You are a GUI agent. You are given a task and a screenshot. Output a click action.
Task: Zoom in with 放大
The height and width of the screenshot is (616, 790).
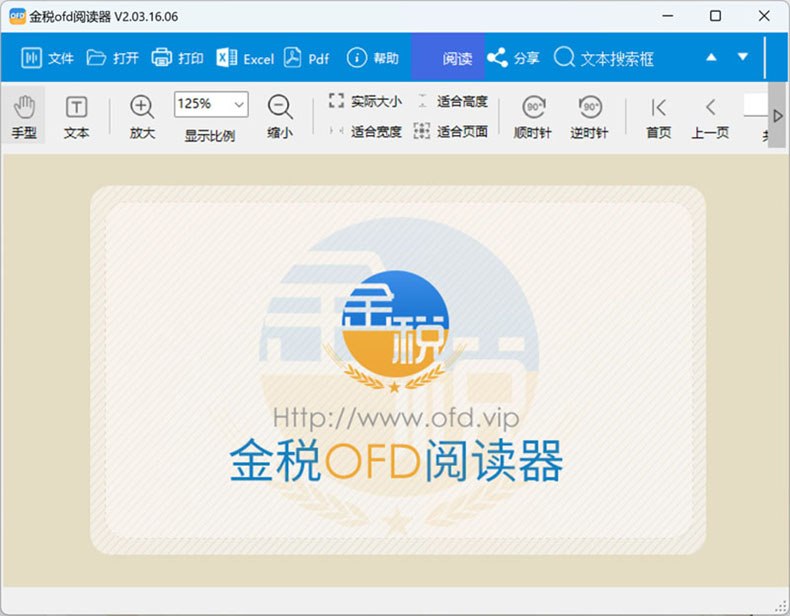click(142, 117)
